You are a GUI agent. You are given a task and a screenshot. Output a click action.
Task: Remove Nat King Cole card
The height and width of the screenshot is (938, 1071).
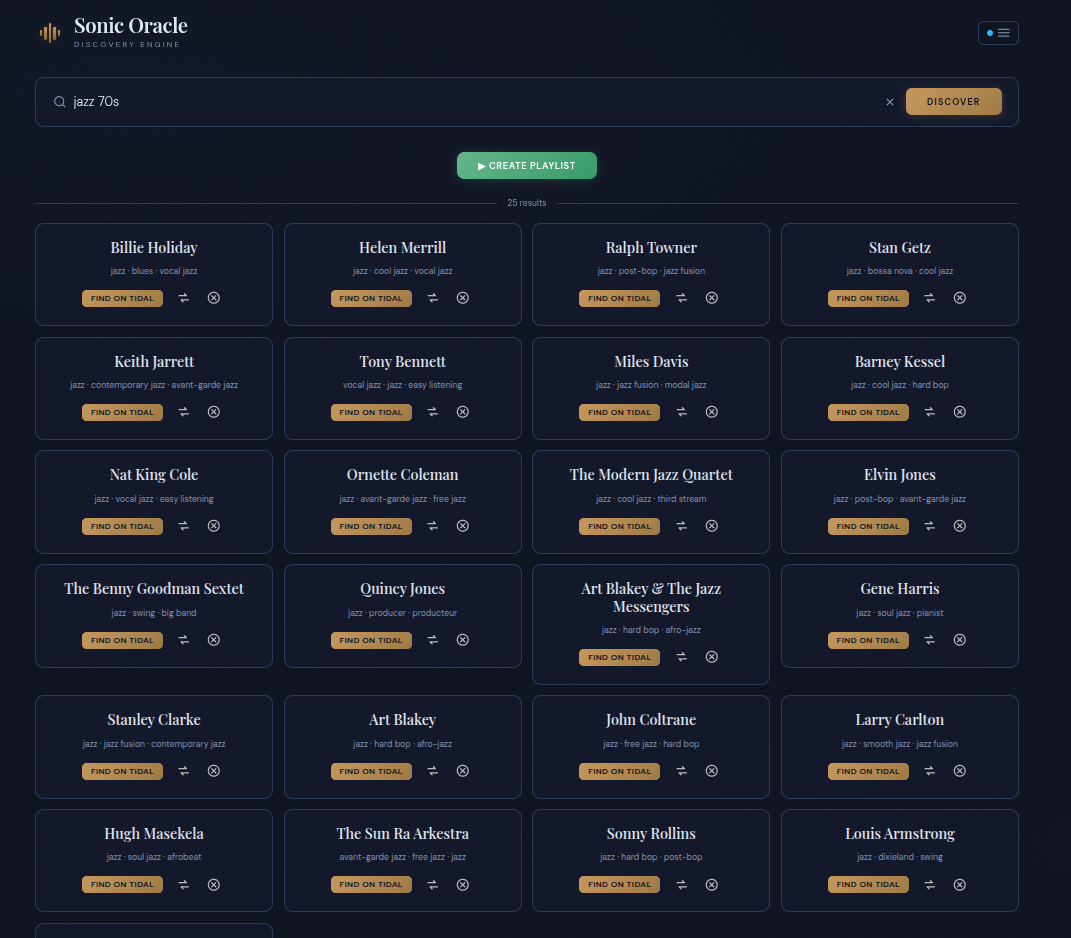[214, 526]
